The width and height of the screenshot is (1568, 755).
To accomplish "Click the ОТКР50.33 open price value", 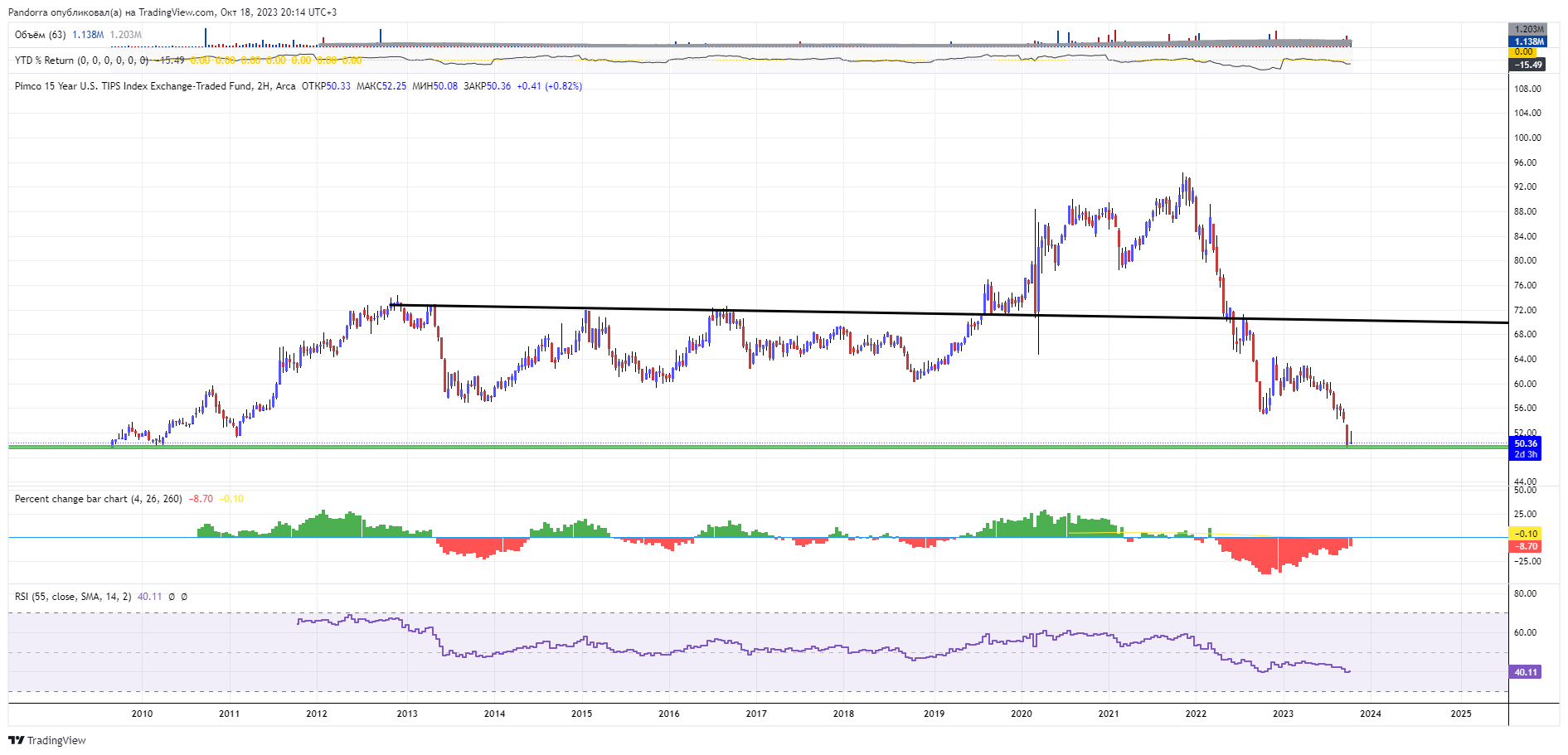I will click(x=326, y=86).
